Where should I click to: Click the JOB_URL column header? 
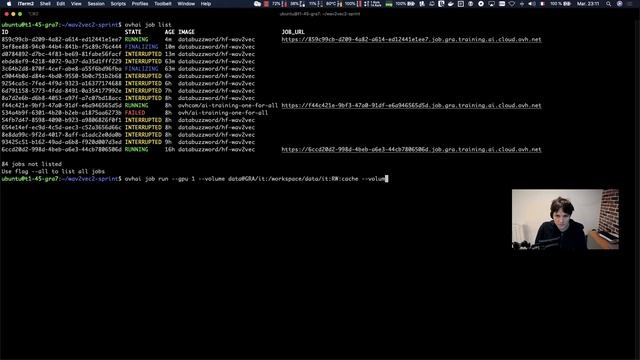tap(293, 32)
